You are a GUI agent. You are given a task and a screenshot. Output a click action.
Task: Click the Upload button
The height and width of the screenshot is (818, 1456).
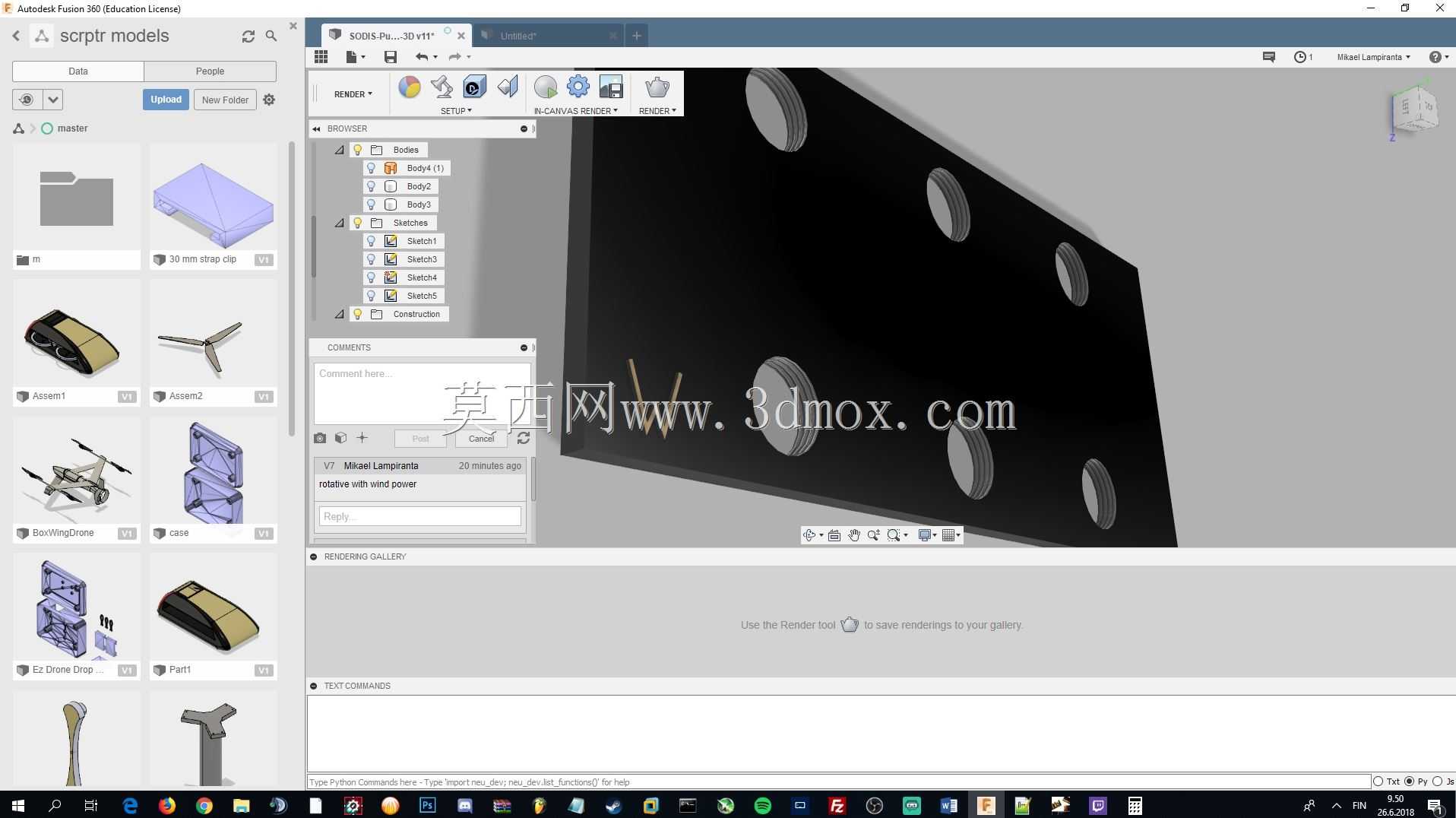pos(166,100)
